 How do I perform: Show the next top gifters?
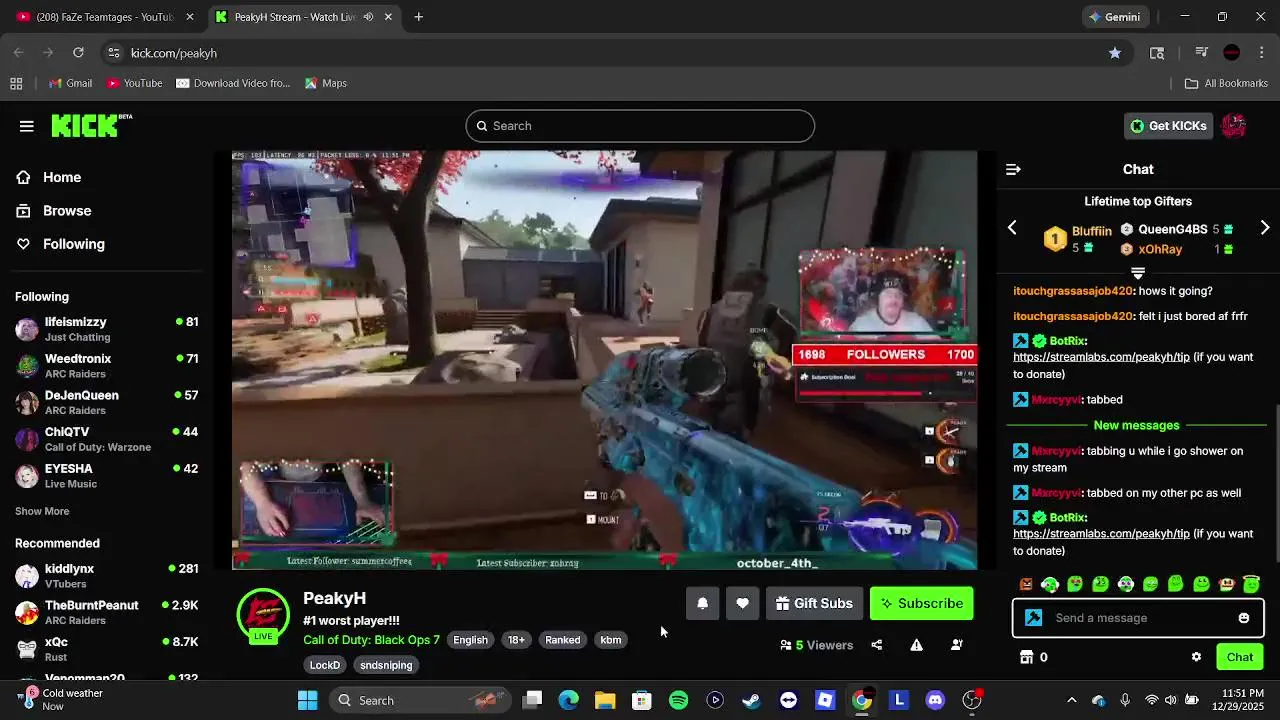(x=1265, y=228)
